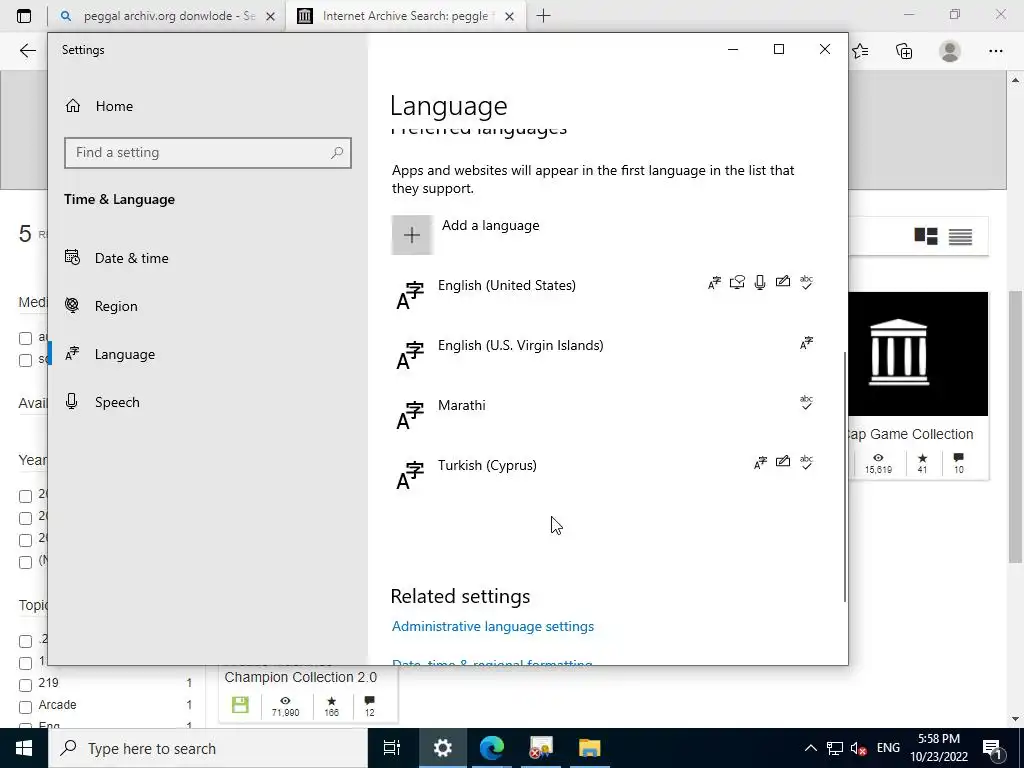Click the Find a setting search box

pyautogui.click(x=208, y=153)
